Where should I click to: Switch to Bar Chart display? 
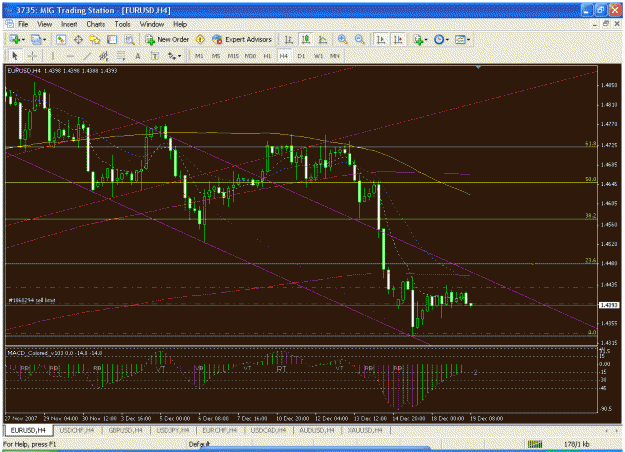(289, 39)
